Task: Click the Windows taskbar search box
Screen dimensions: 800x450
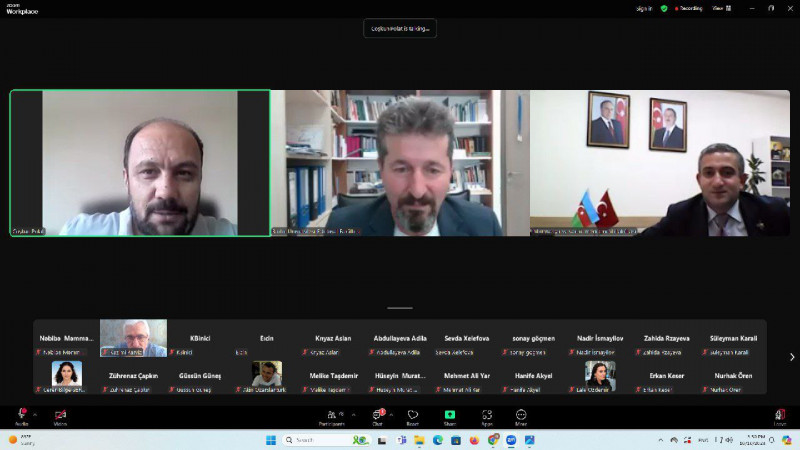Action: pos(316,440)
